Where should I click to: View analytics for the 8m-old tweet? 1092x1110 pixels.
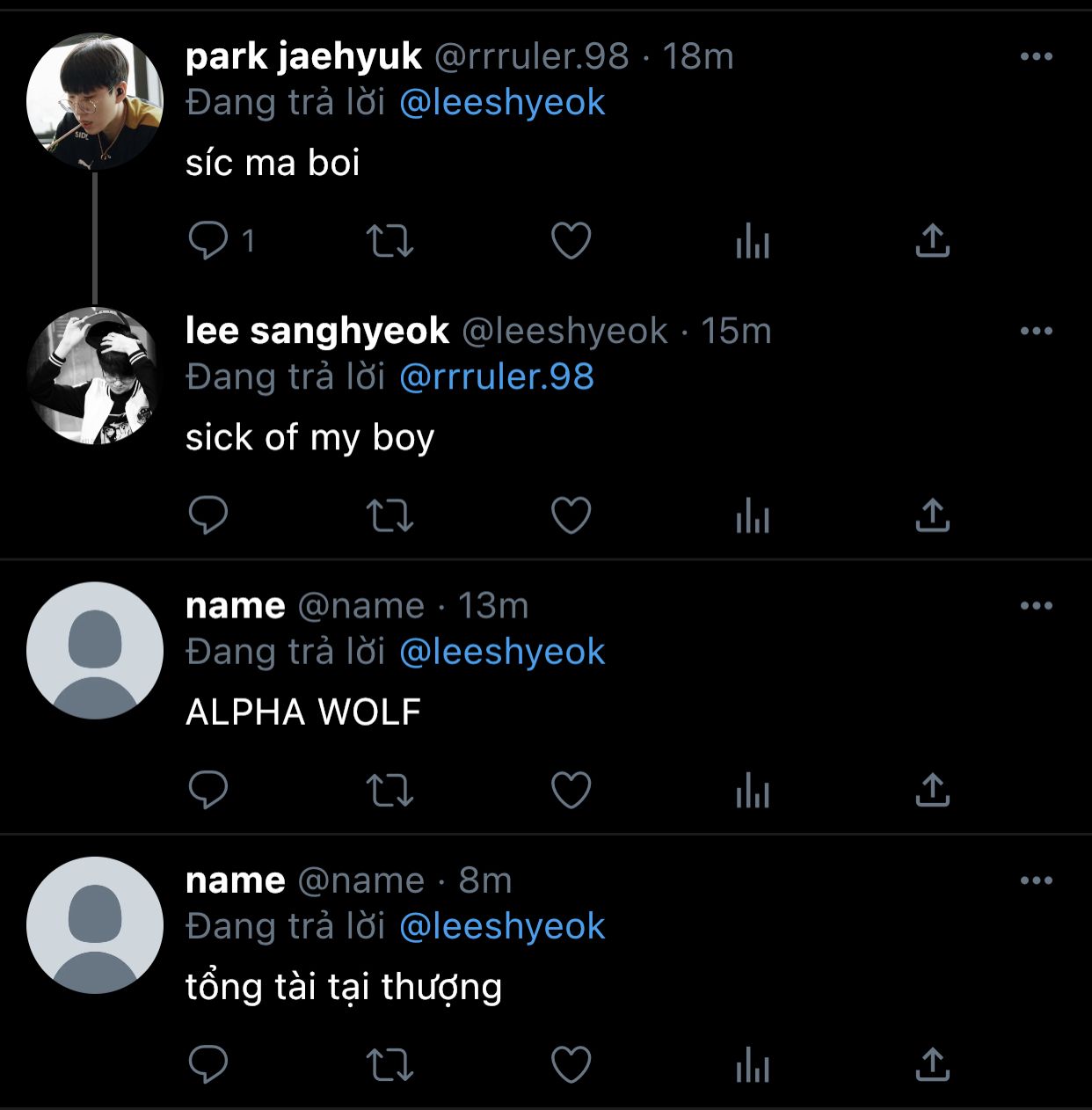tap(753, 1064)
